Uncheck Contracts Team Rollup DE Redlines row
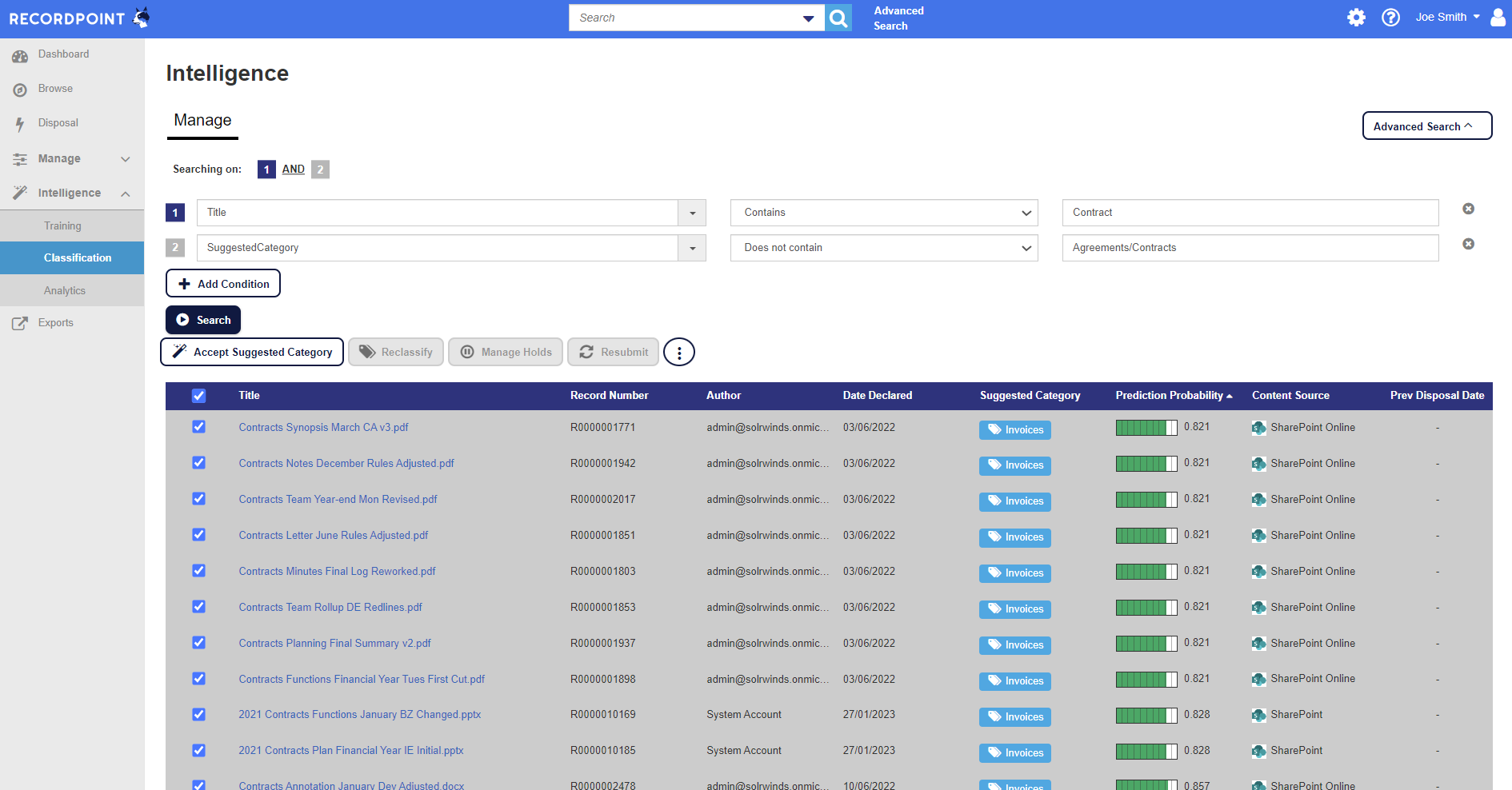Screen dimensions: 1512x790 click(x=199, y=607)
